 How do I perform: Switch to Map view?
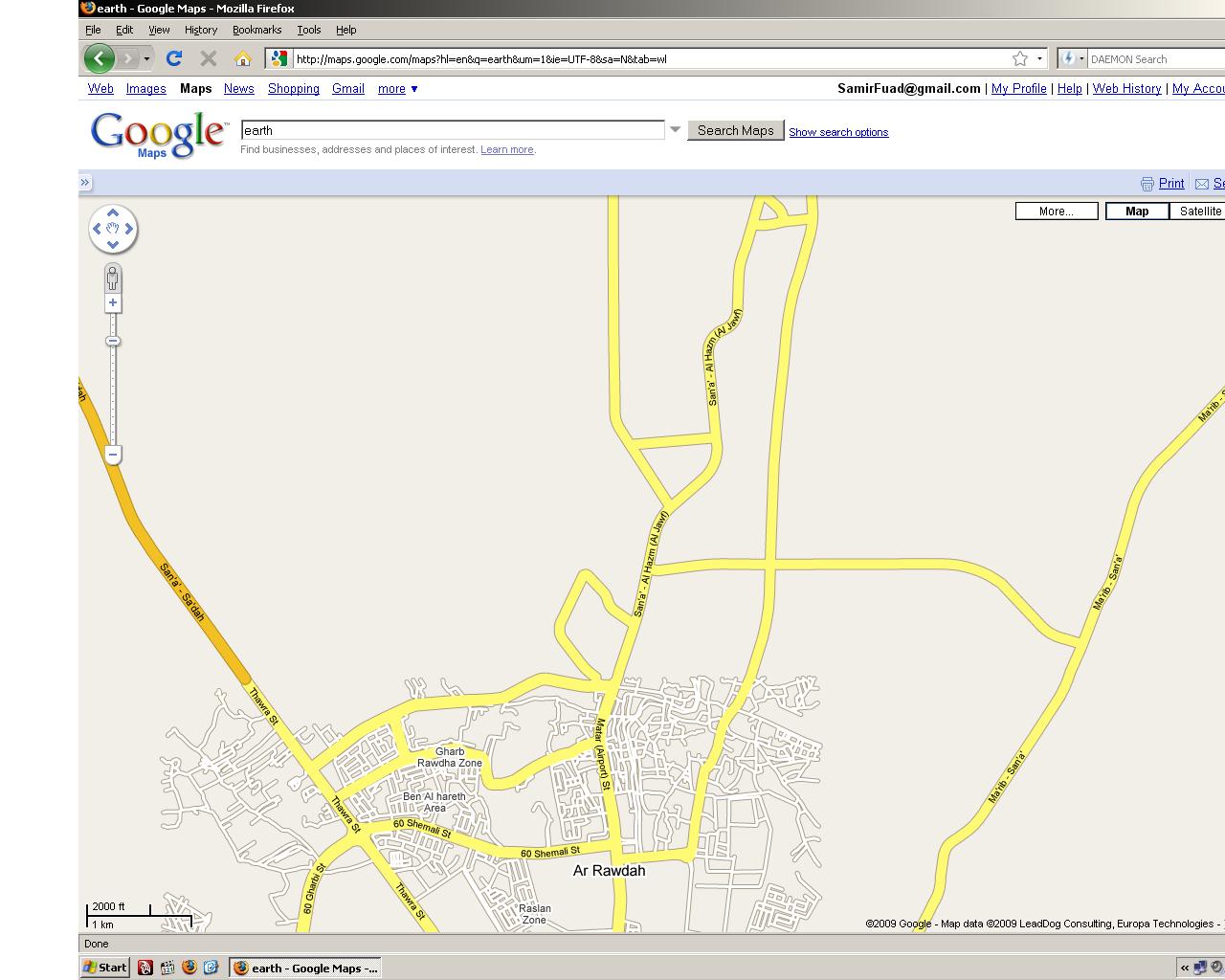(x=1137, y=212)
